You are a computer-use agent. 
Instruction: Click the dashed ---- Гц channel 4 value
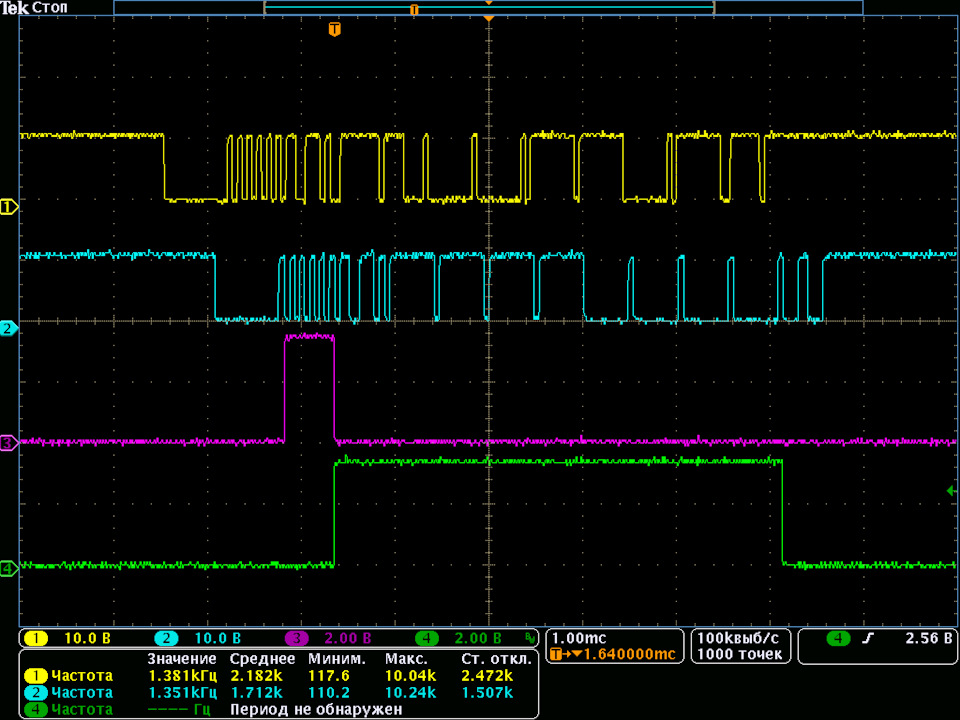pos(179,710)
